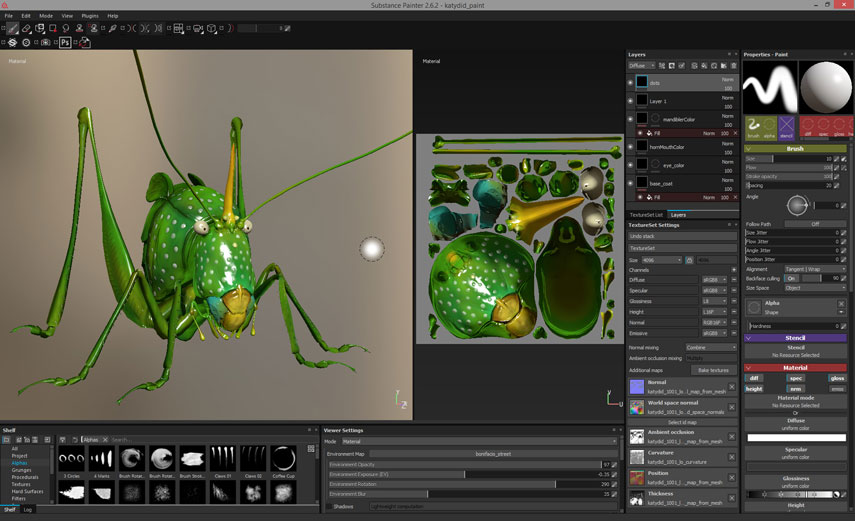Hide Layer 1 visibility

point(630,101)
